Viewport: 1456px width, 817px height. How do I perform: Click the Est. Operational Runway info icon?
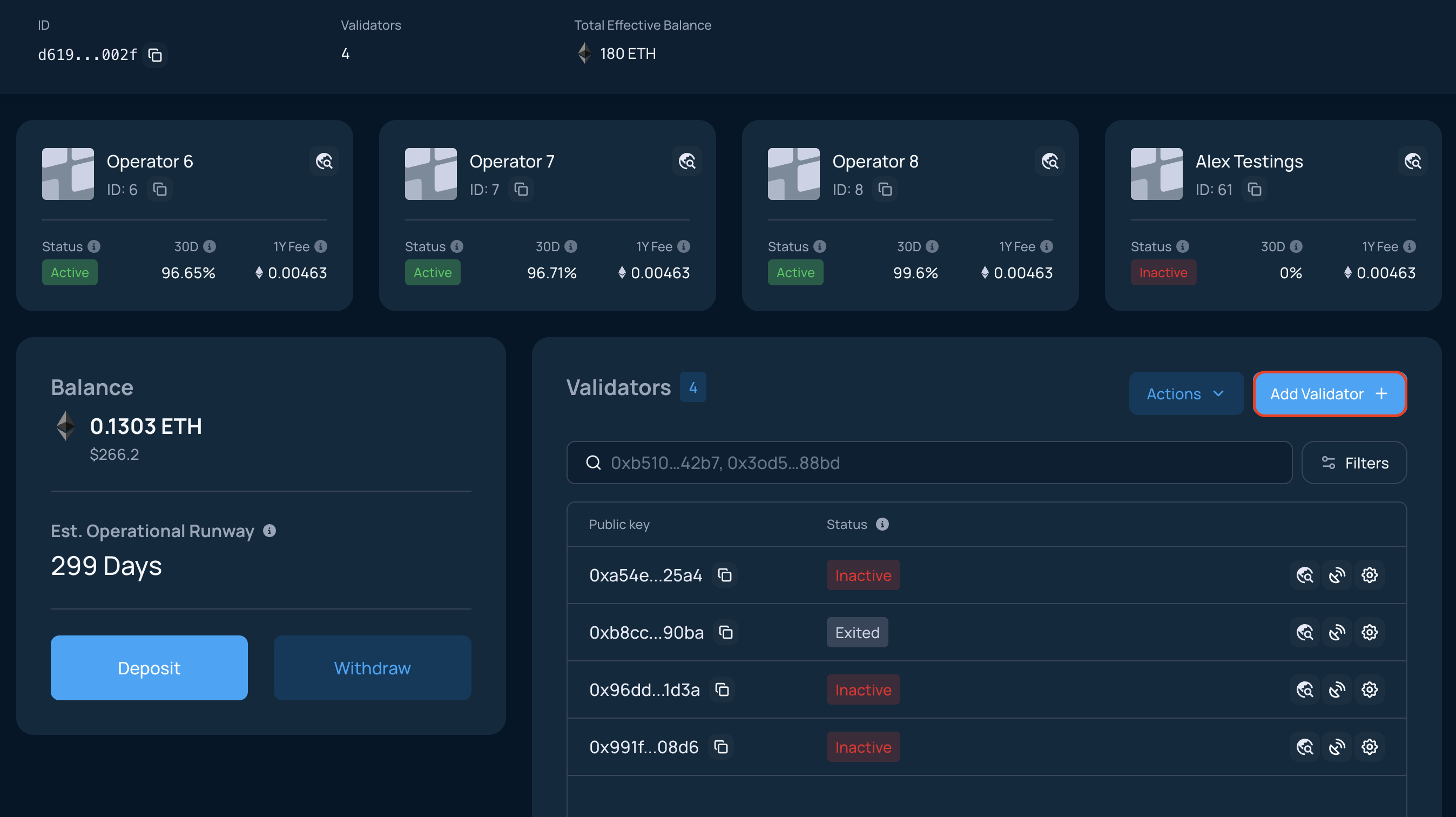click(269, 530)
